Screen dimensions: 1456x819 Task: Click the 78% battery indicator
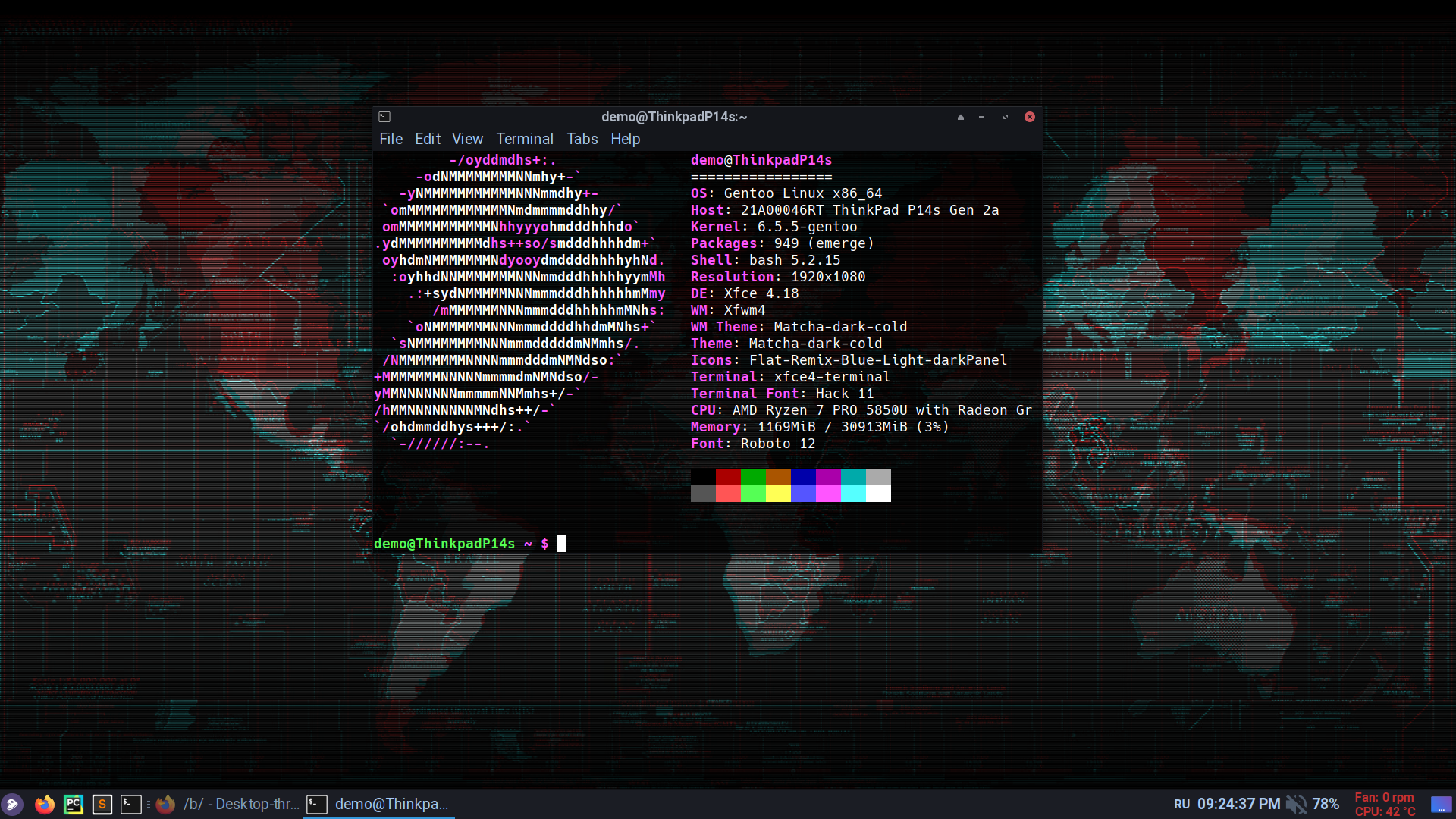coord(1326,804)
